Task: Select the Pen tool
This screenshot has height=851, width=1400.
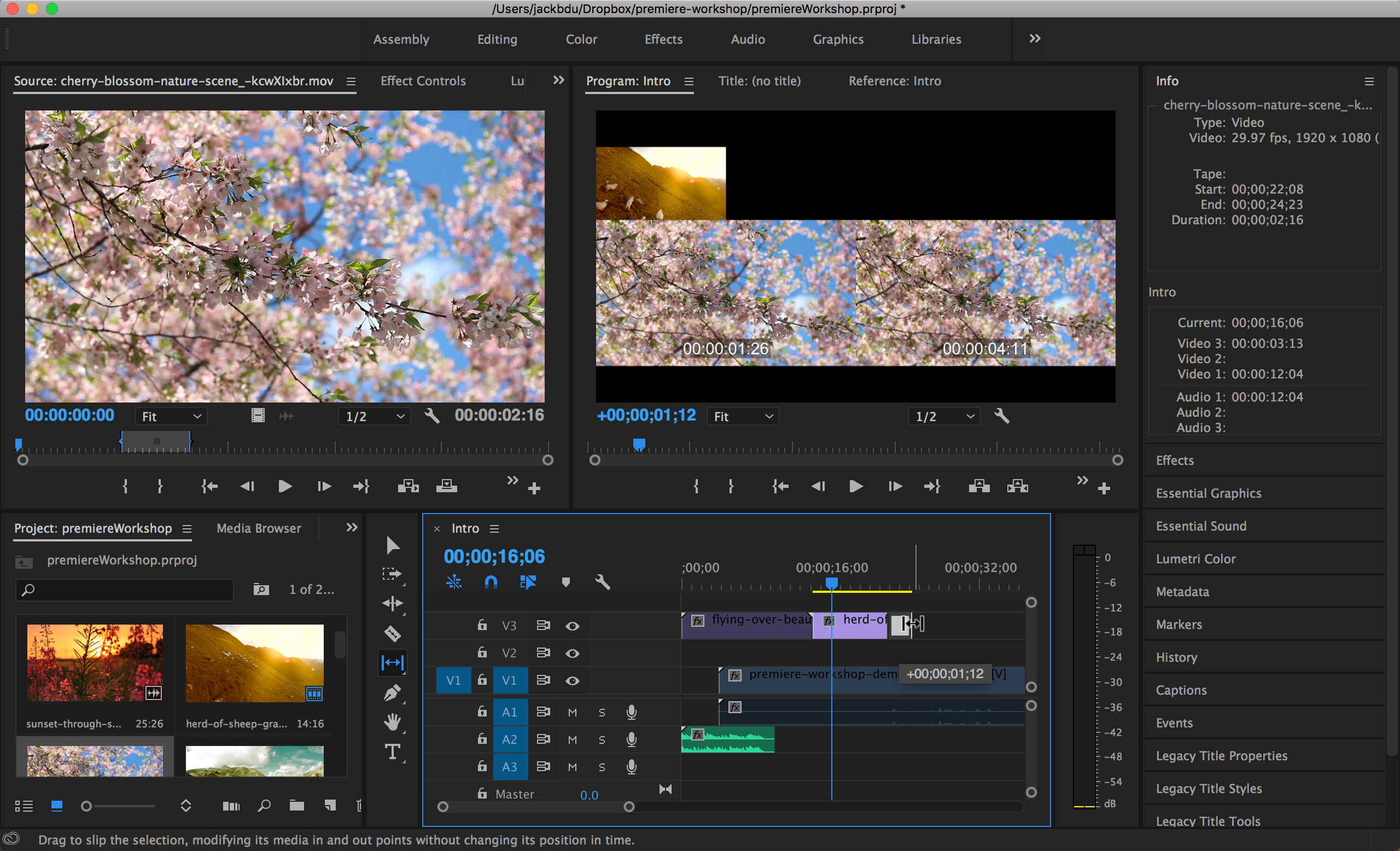Action: 392,692
